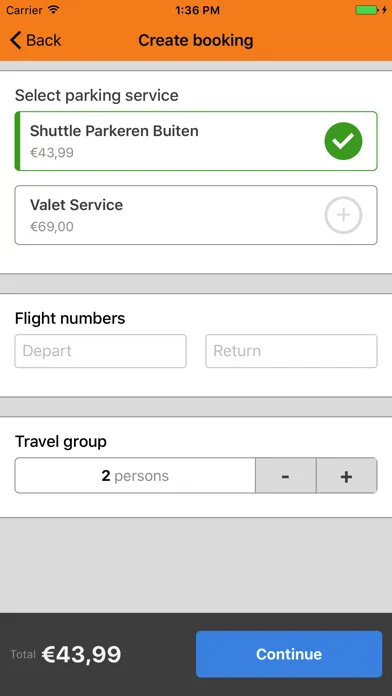Tap the charging bolt icon by battery
The height and width of the screenshot is (696, 392).
[384, 10]
